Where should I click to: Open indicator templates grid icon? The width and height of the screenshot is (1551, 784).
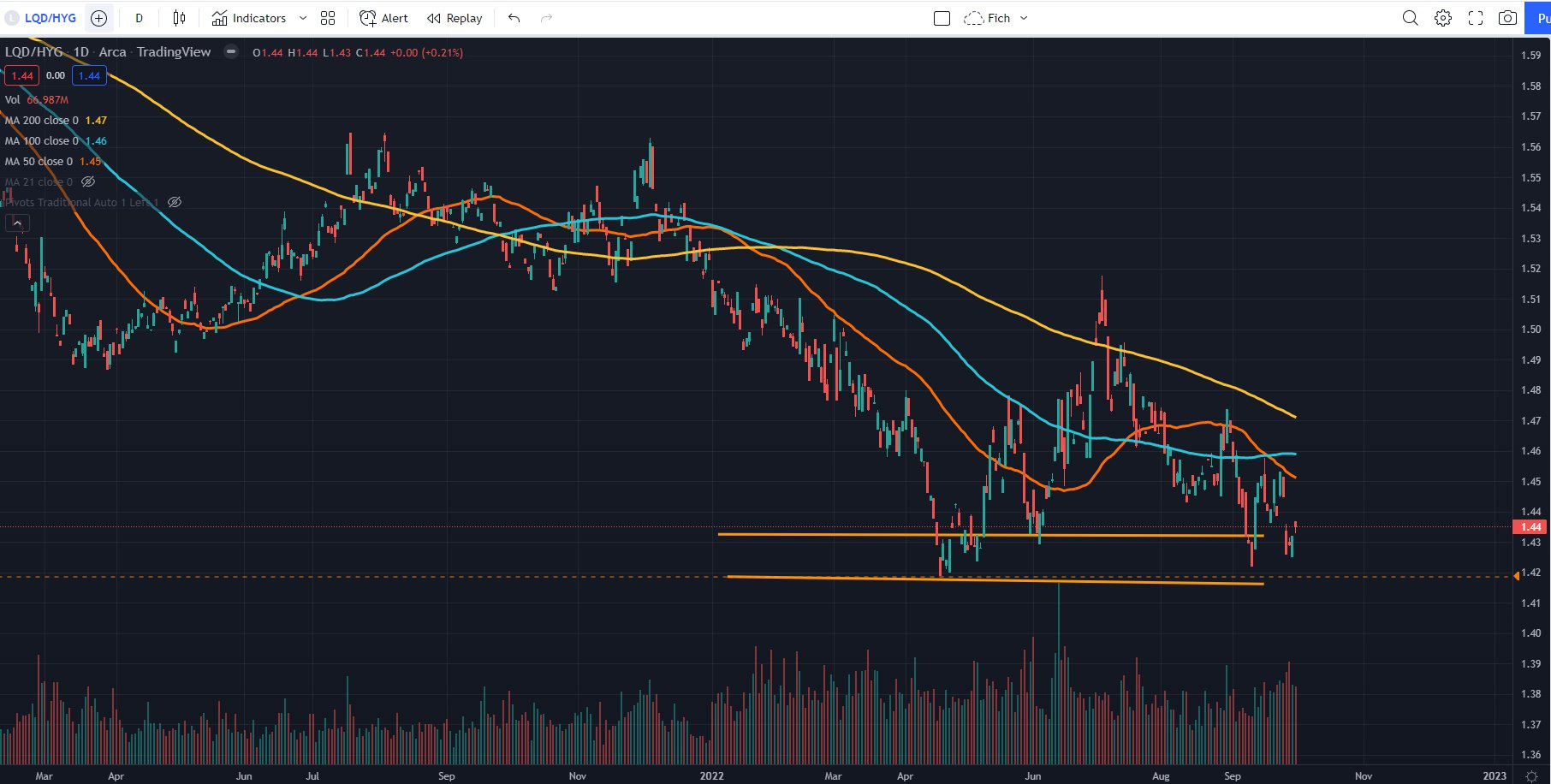click(x=328, y=18)
